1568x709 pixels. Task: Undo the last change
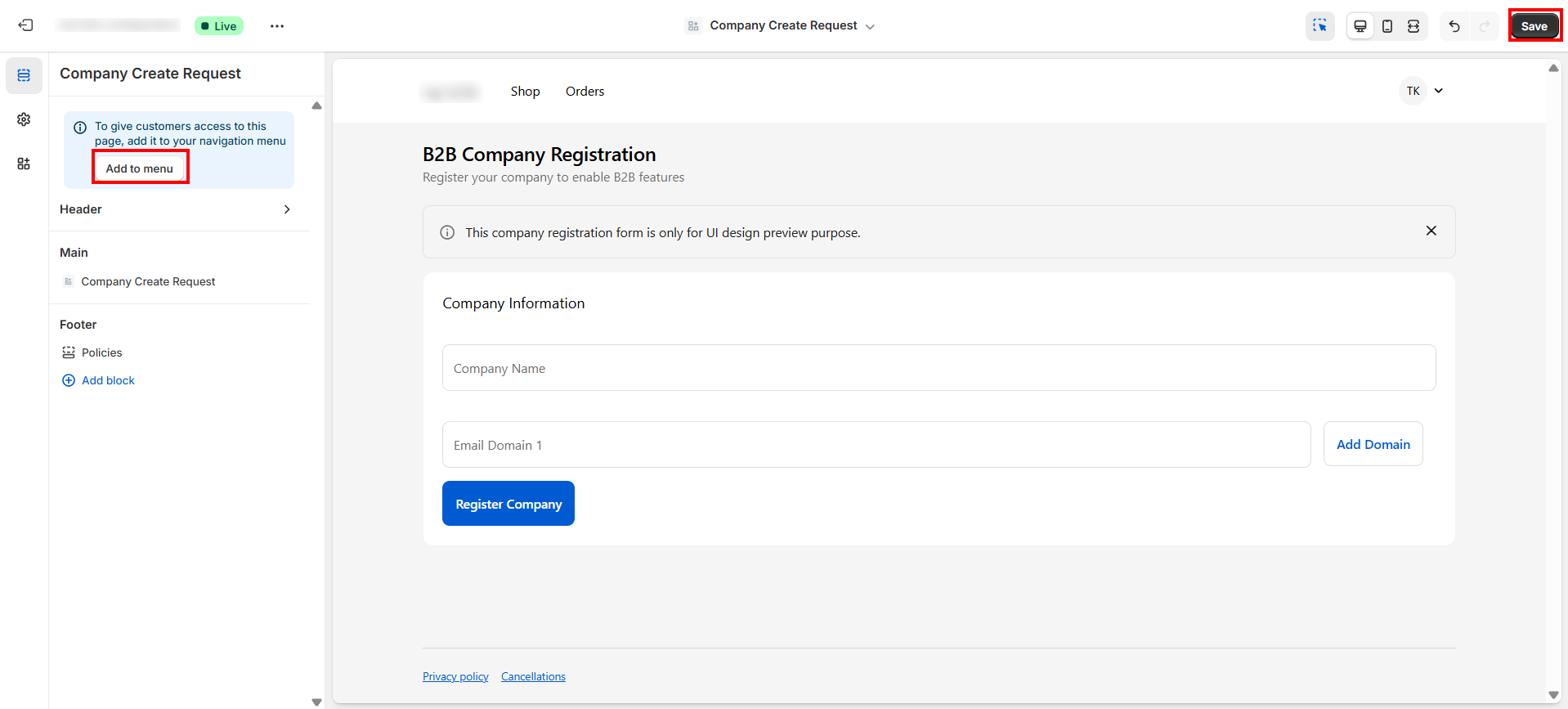click(1454, 26)
